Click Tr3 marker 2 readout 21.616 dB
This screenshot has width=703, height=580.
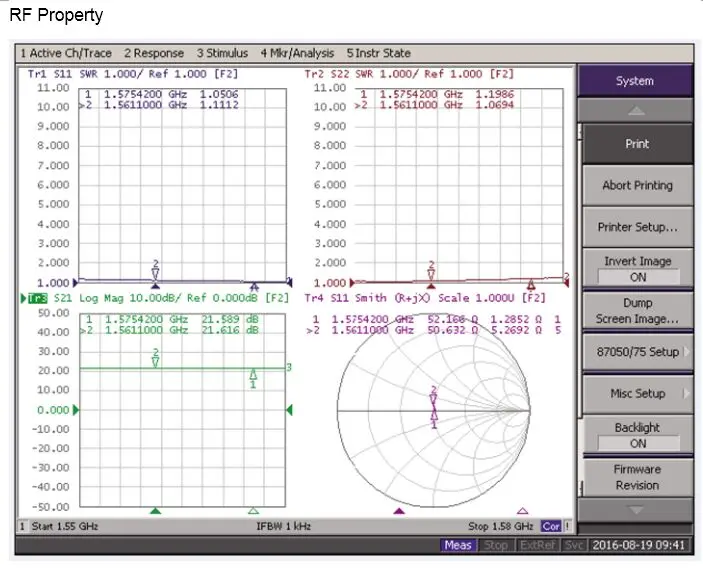(x=230, y=330)
